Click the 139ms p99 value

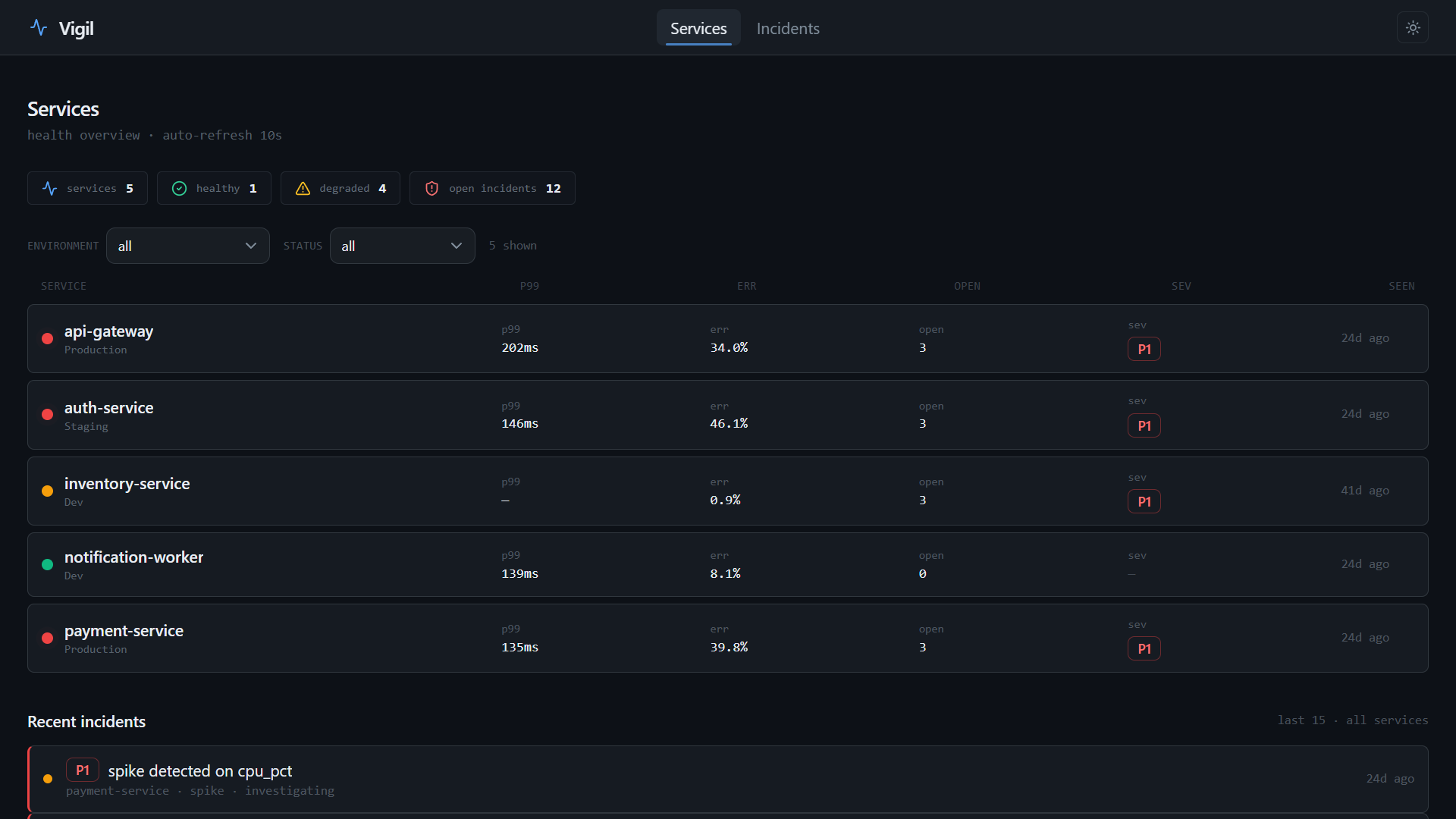[x=519, y=574]
